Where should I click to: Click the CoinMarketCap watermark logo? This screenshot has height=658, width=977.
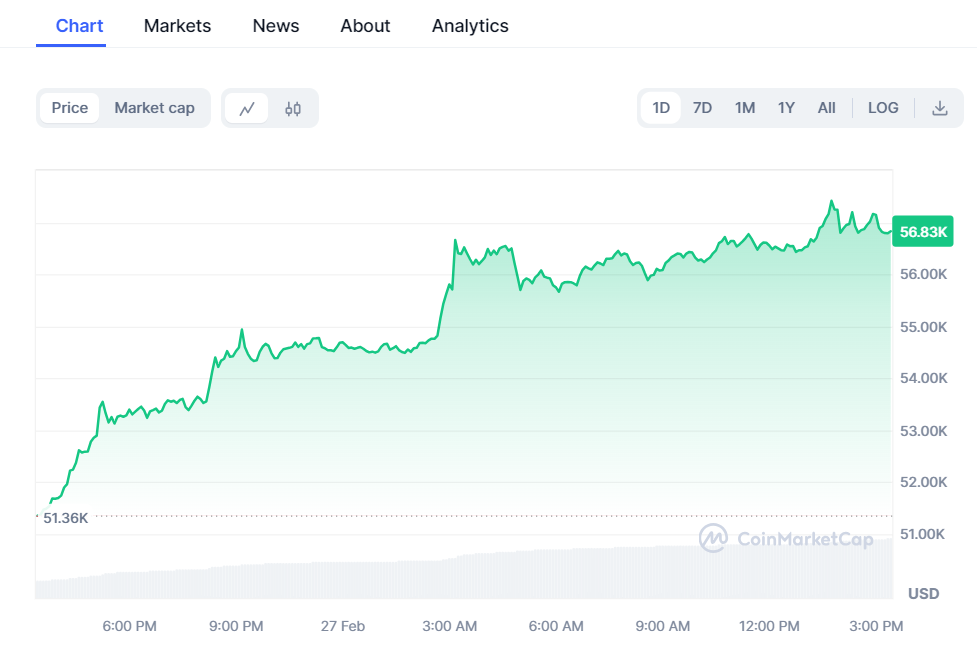(786, 539)
